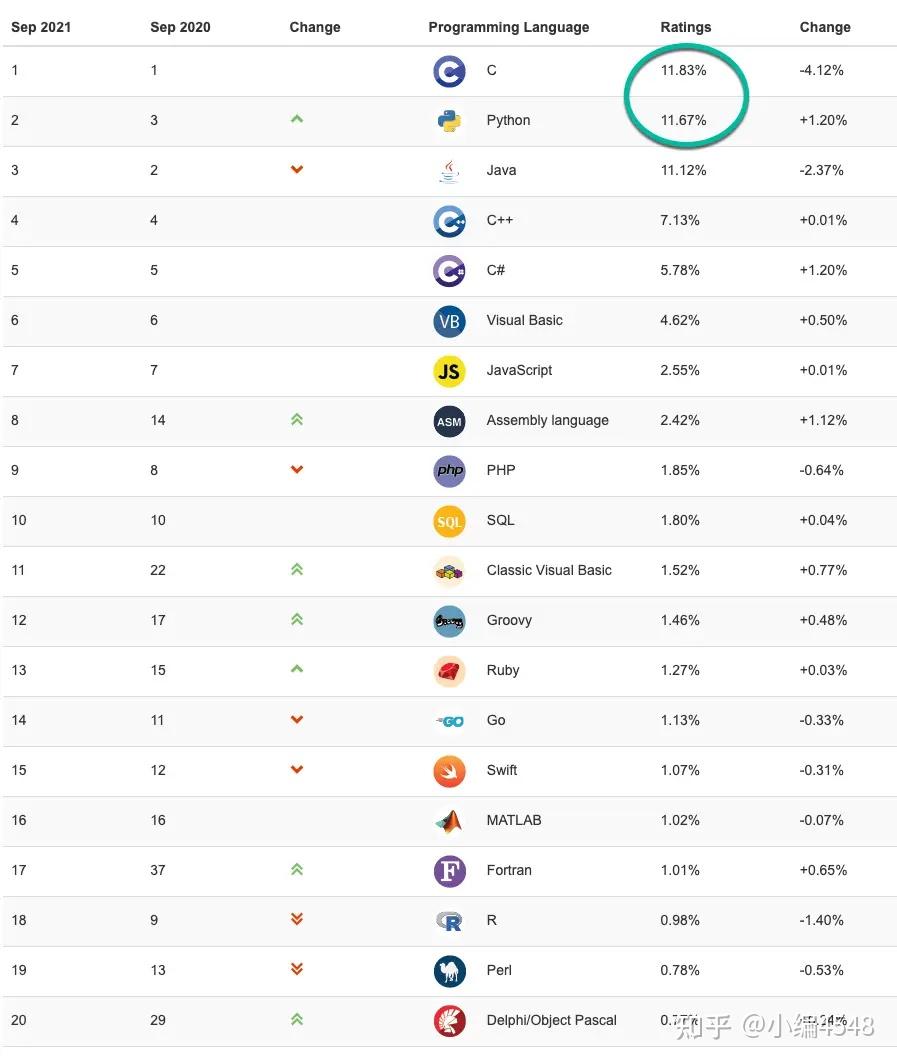Click the Visual Basic VB icon
The height and width of the screenshot is (1063, 897).
449,321
